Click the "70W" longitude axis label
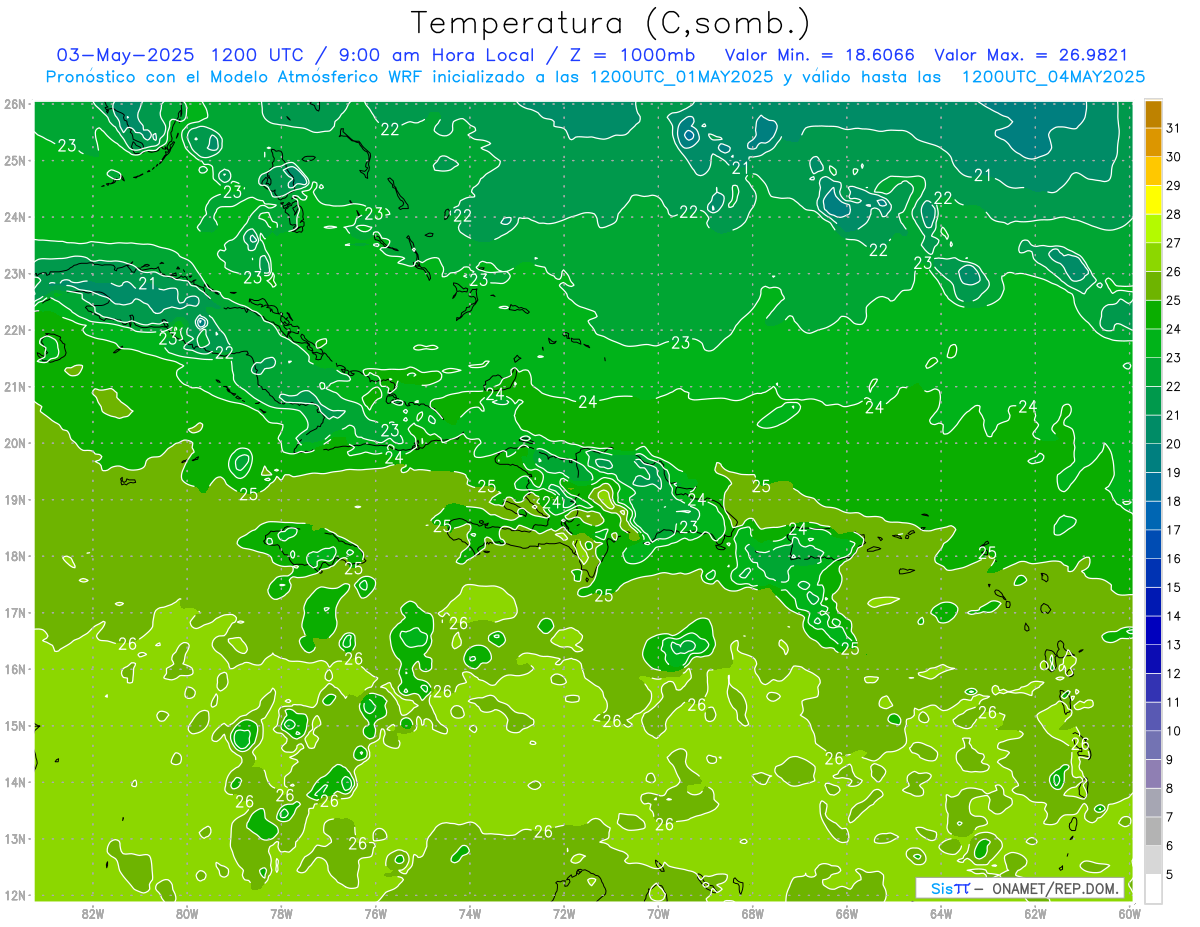The image size is (1200, 927). (658, 913)
